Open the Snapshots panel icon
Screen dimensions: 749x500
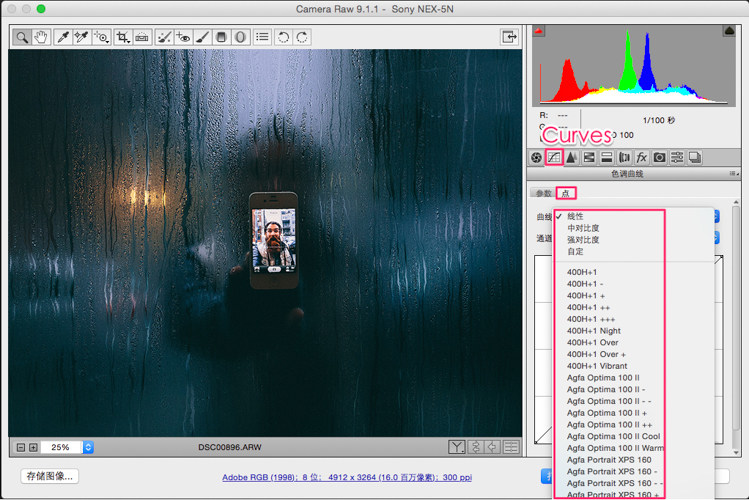click(695, 158)
